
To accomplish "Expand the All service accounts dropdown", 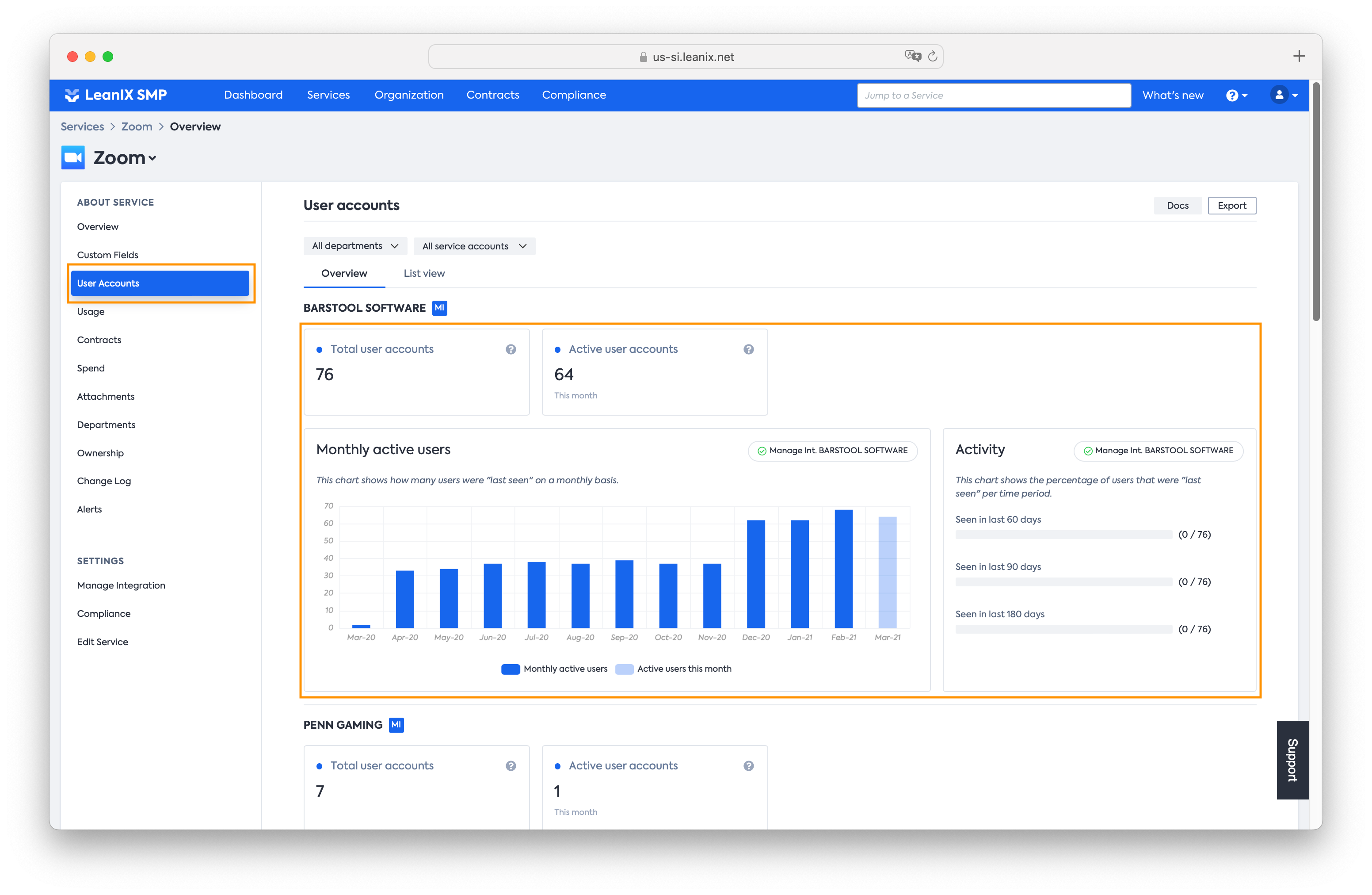I will pyautogui.click(x=474, y=246).
